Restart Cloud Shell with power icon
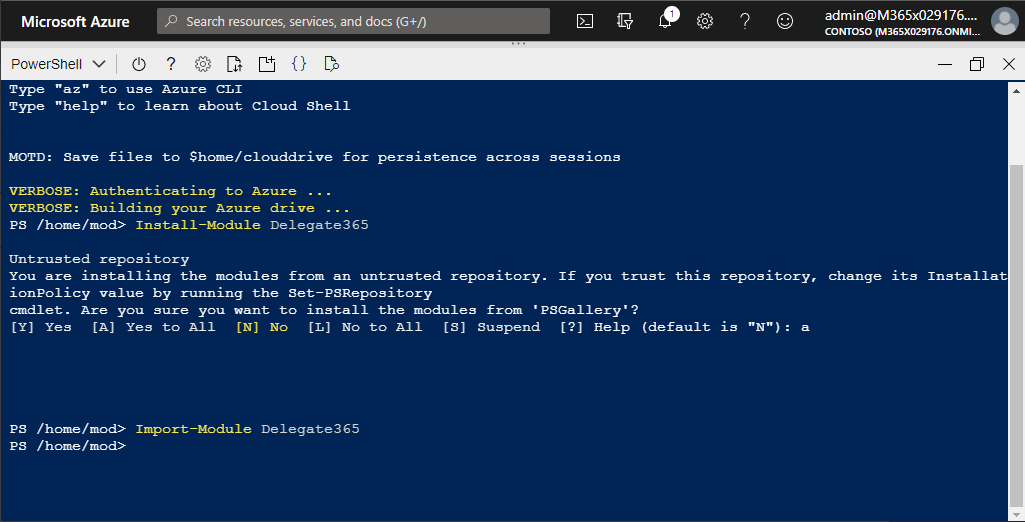 tap(139, 64)
